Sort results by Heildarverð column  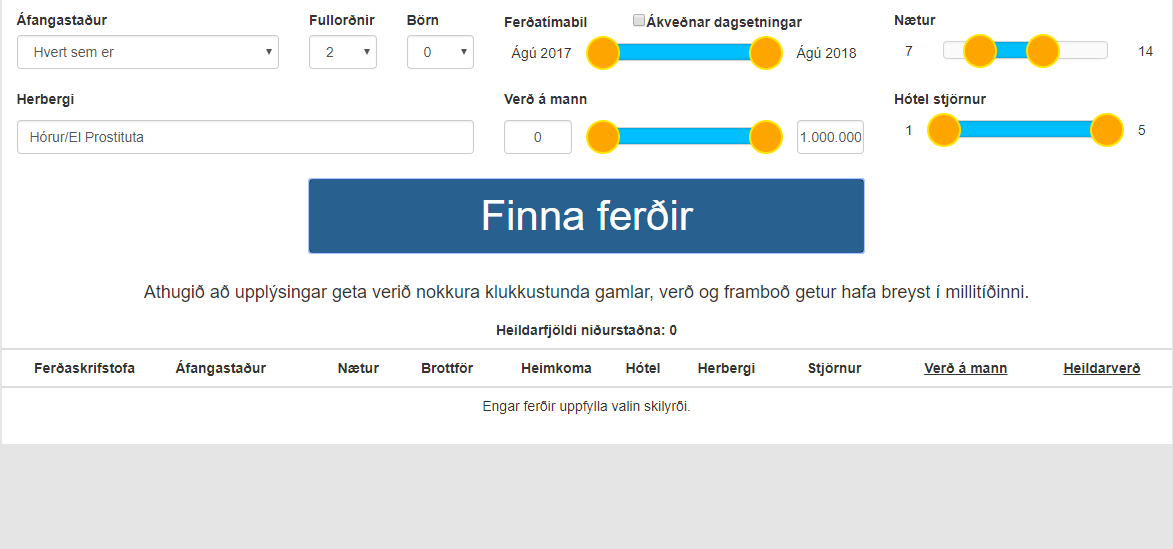(1101, 368)
